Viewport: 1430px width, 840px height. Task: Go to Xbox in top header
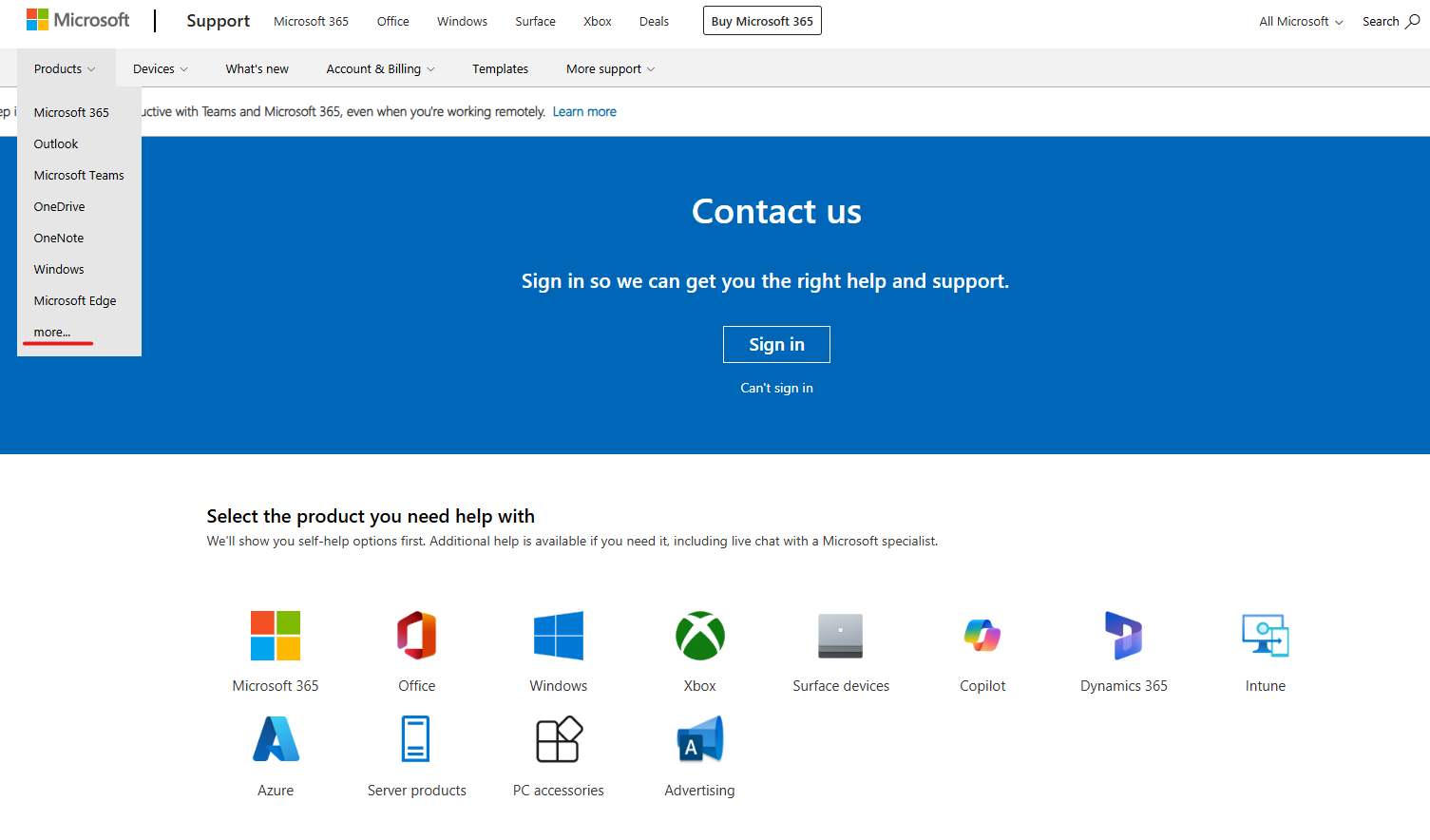[598, 21]
